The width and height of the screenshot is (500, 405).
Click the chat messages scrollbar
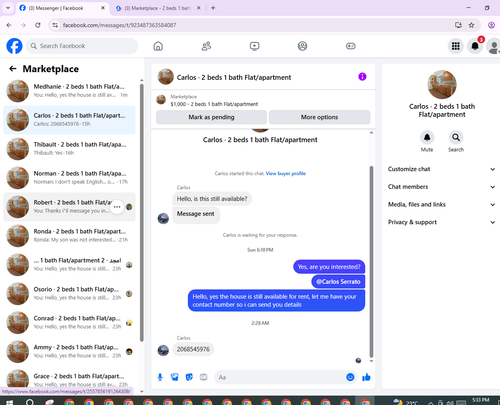[371, 262]
